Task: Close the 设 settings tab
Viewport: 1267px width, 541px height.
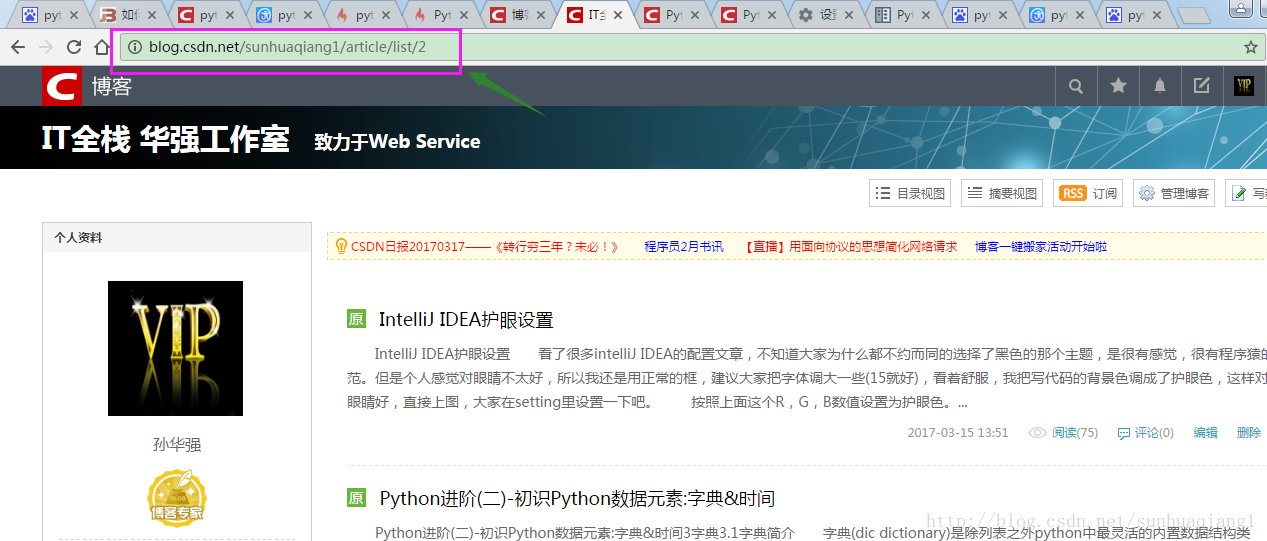Action: [851, 16]
